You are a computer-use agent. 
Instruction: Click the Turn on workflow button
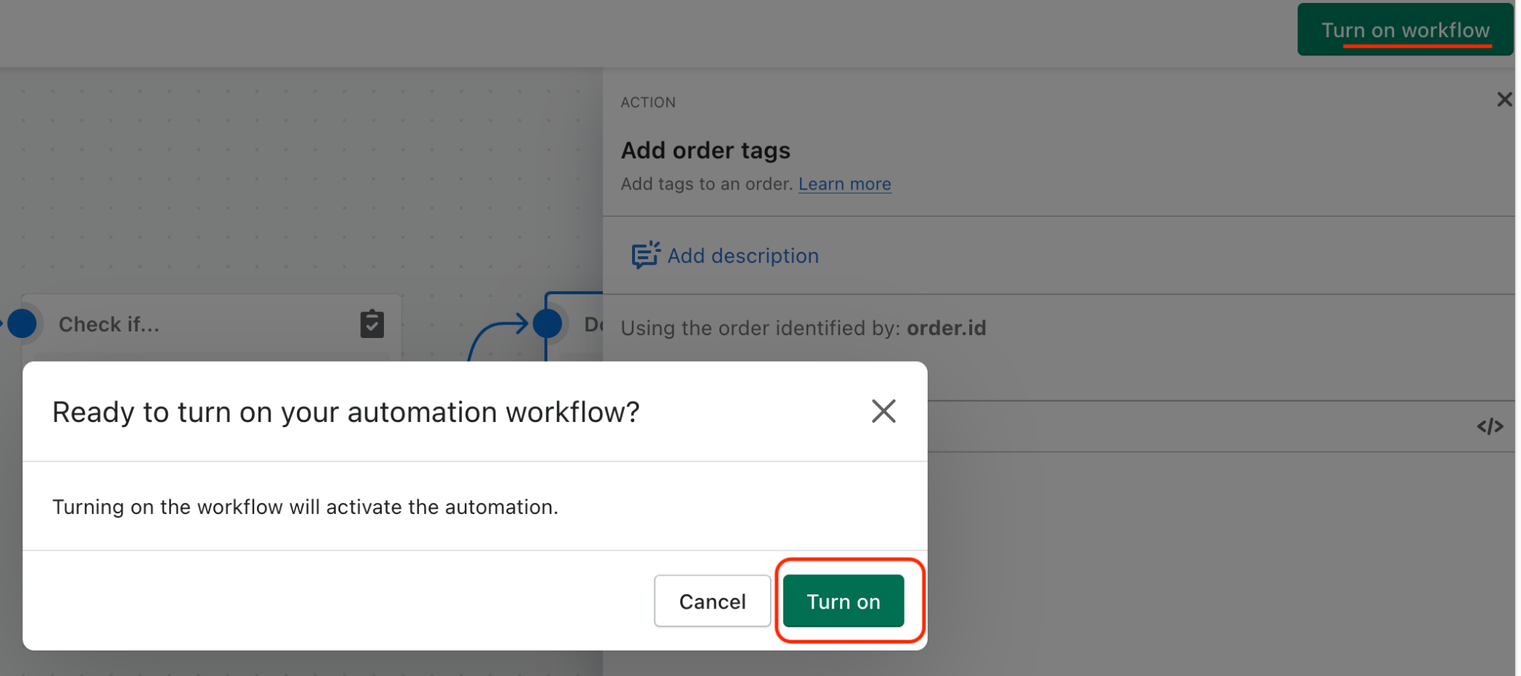pos(1404,30)
